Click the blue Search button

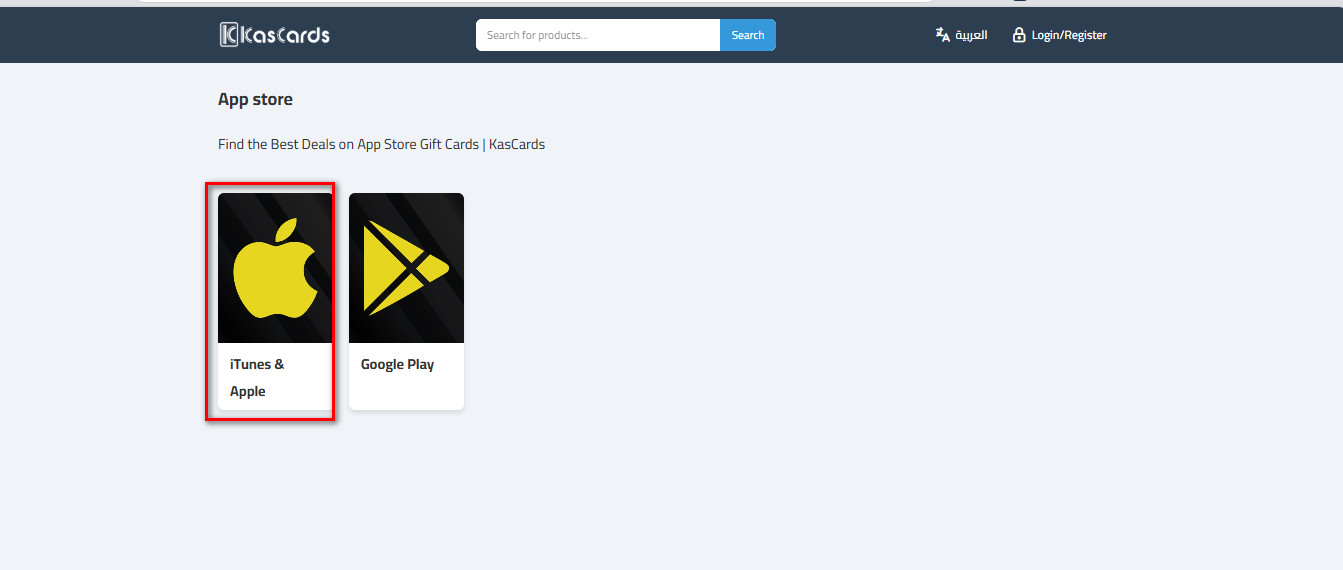[x=748, y=35]
